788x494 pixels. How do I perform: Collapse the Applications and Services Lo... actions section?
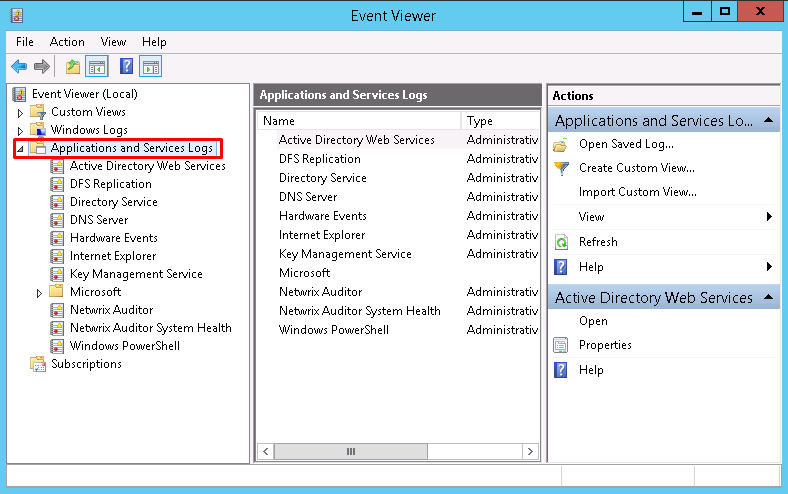[768, 120]
